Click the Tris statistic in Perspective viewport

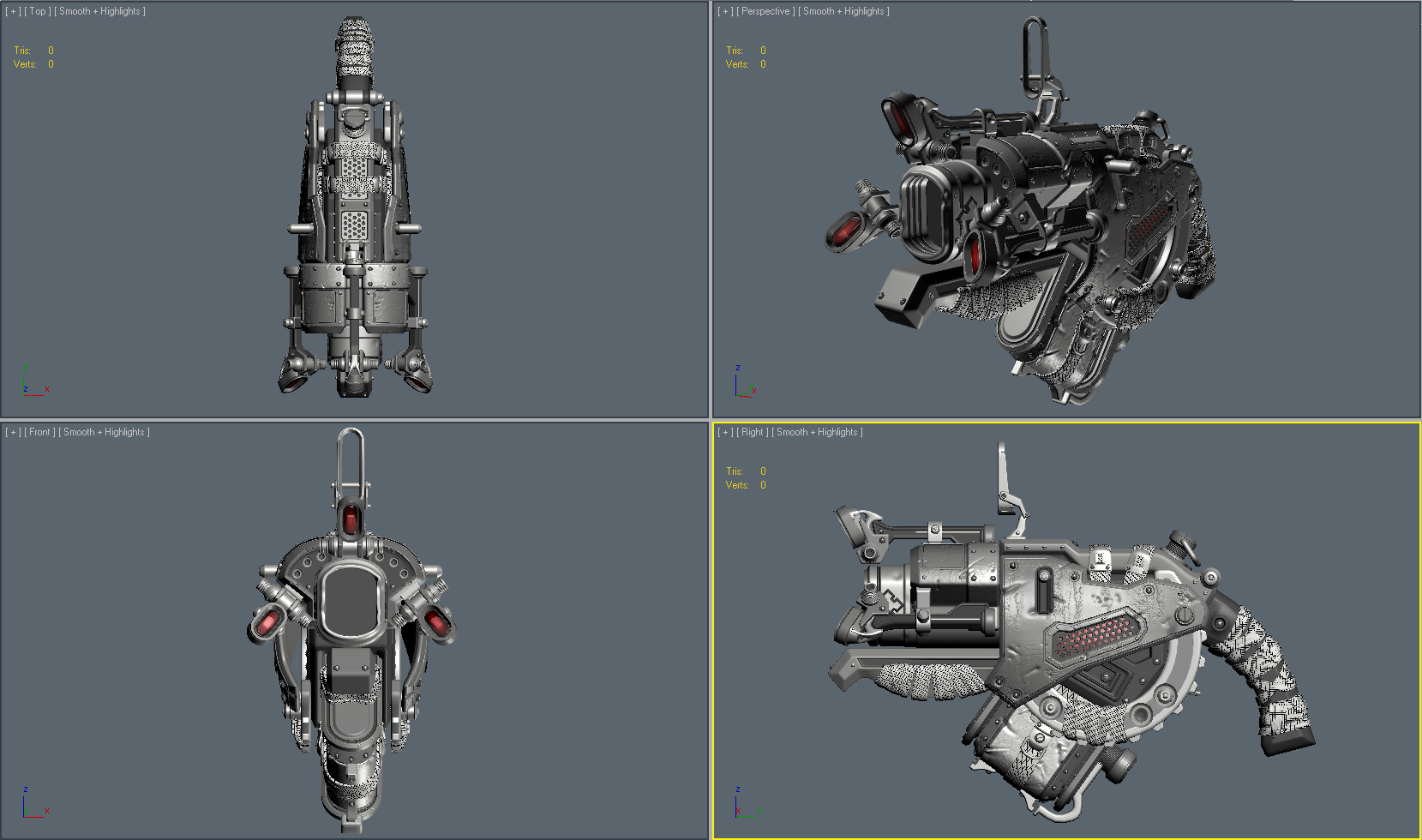coord(746,51)
